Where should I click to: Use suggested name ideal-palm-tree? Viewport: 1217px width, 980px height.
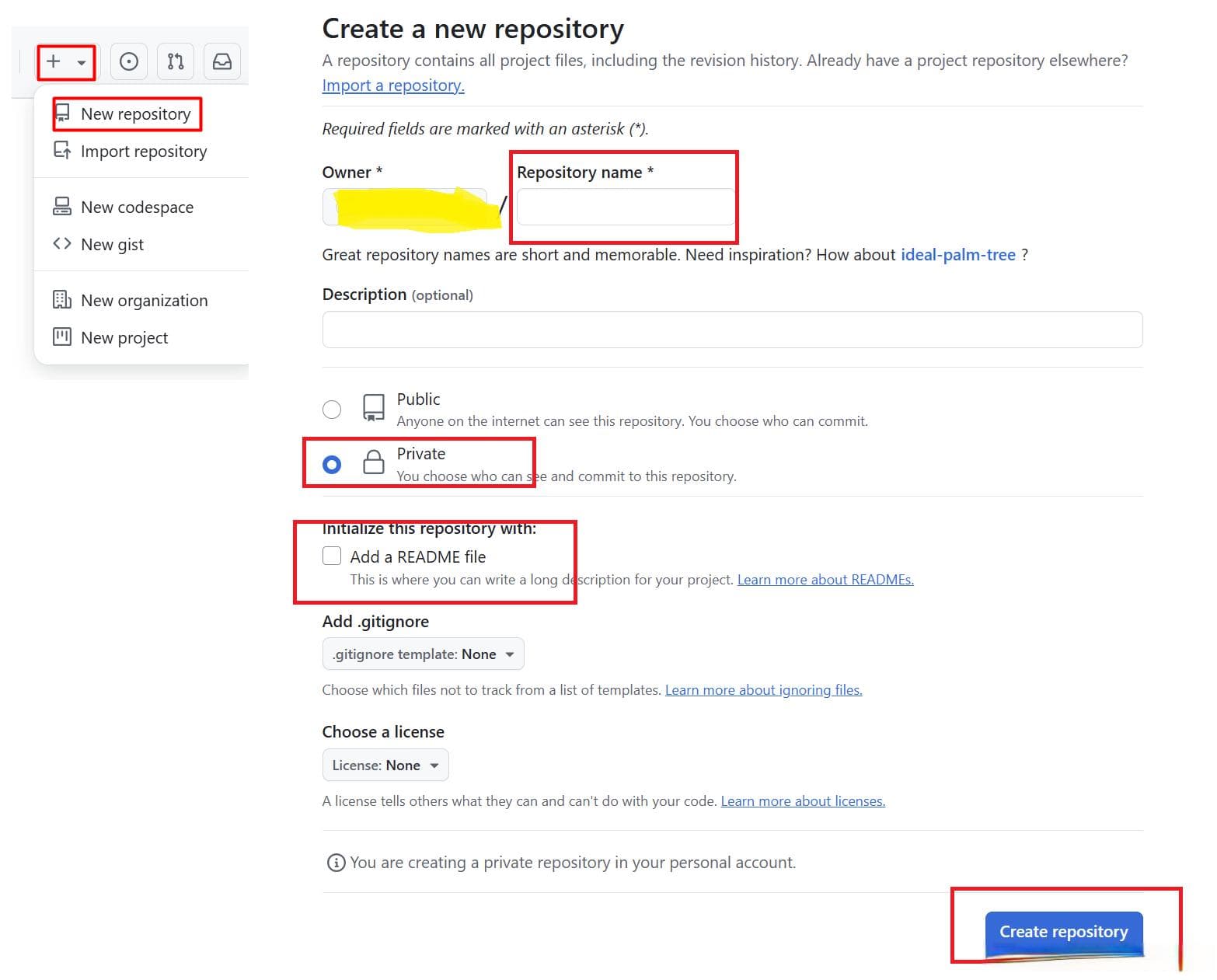957,255
